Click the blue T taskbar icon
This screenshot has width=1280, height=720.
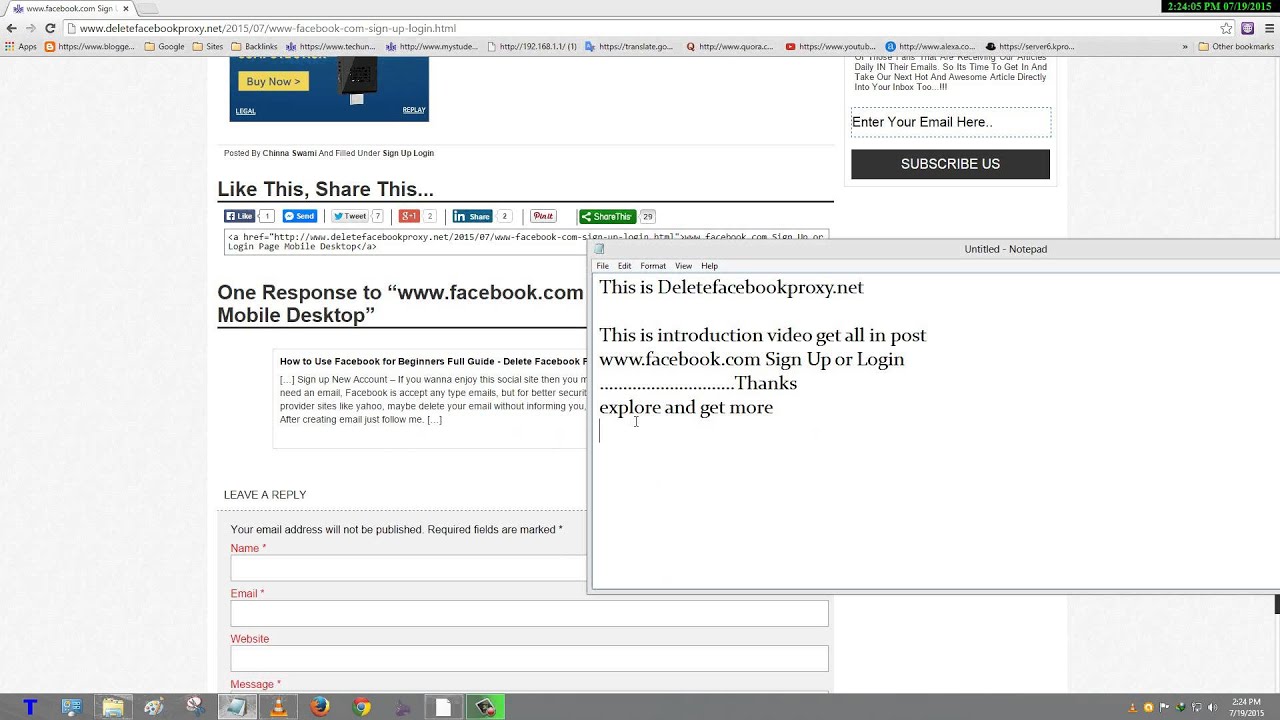[30, 707]
